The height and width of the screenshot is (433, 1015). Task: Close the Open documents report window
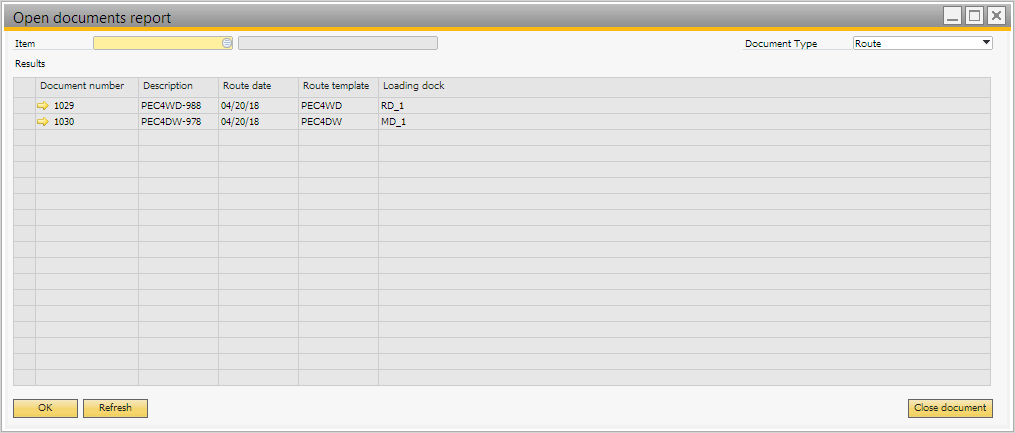tap(996, 16)
